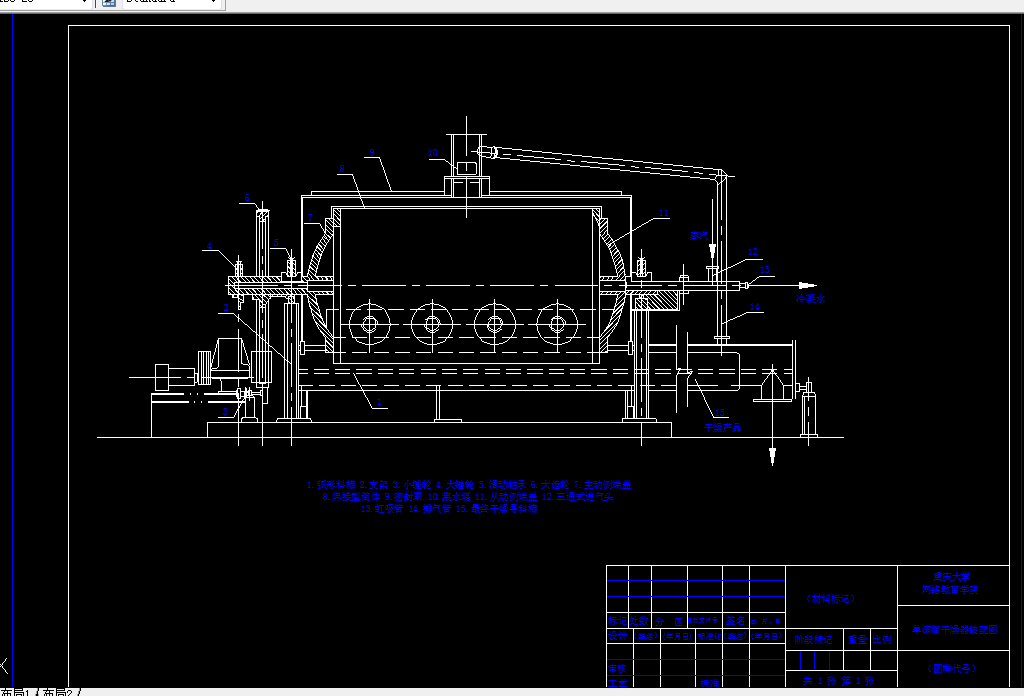Select callout number 6 on the drawing
The image size is (1024, 696).
click(x=247, y=198)
